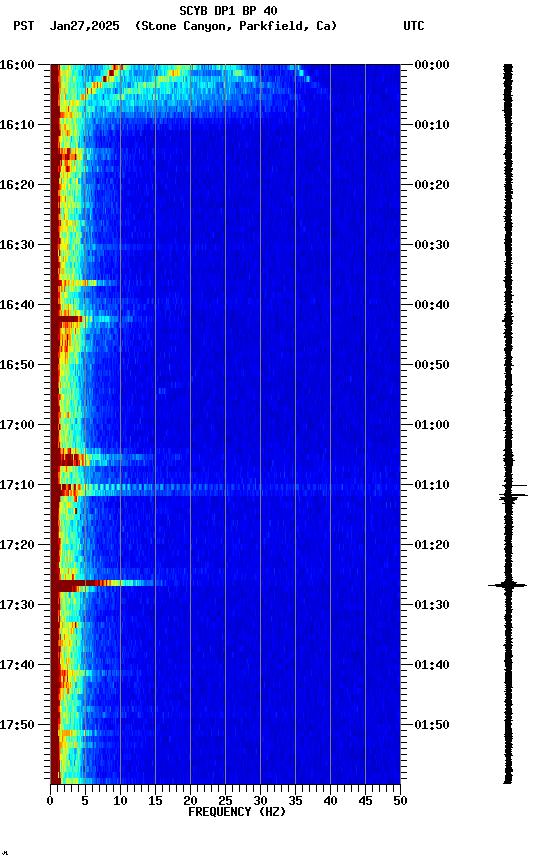Select the 16:50 PST time label
Image resolution: width=552 pixels, height=864 pixels.
click(x=17, y=365)
